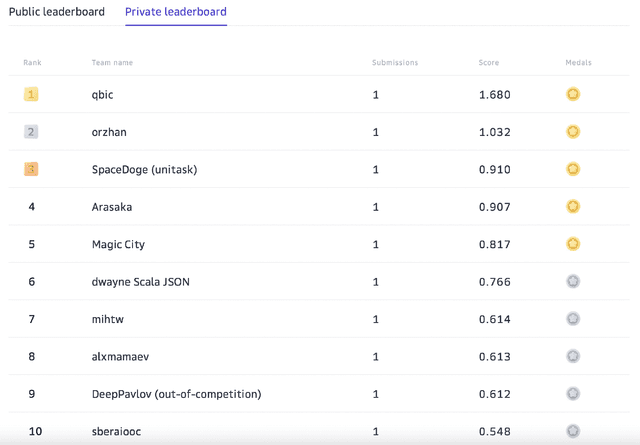Click the silver medal for dwayne Scala JSON

tap(573, 282)
